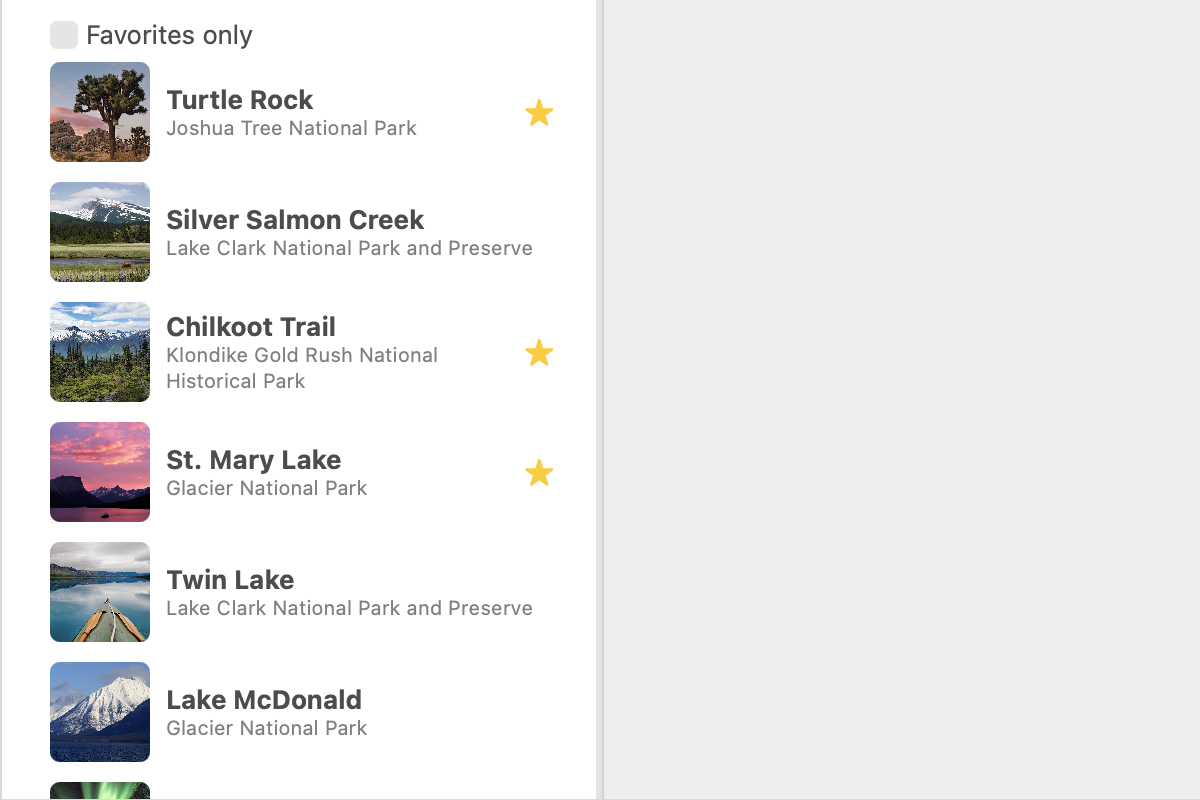Viewport: 1200px width, 800px height.
Task: Select the St. Mary Lake title
Action: click(x=254, y=460)
